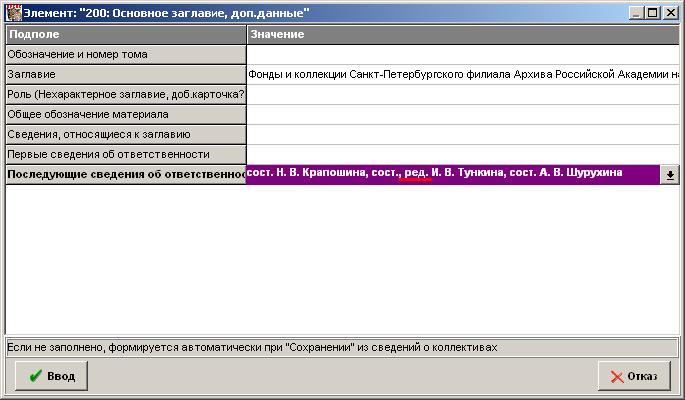
Task: Click the Заглавие value field
Action: tap(463, 75)
